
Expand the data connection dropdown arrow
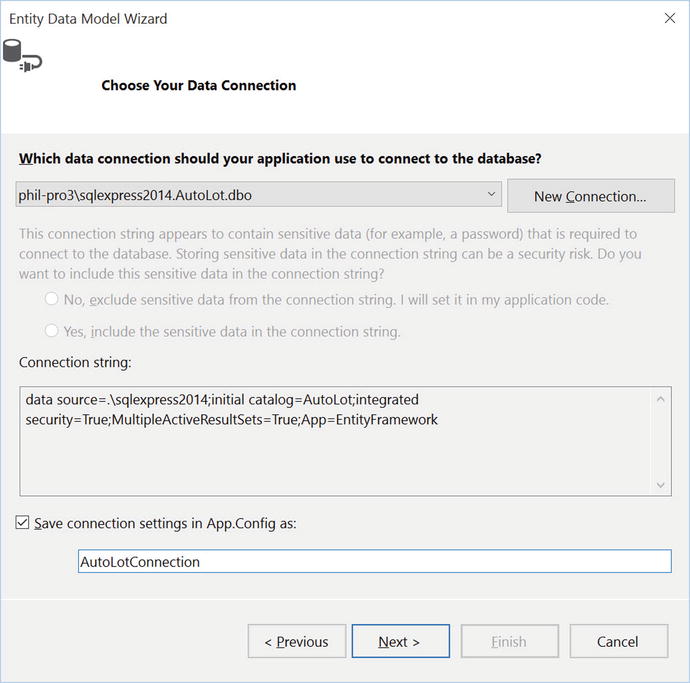pyautogui.click(x=491, y=195)
